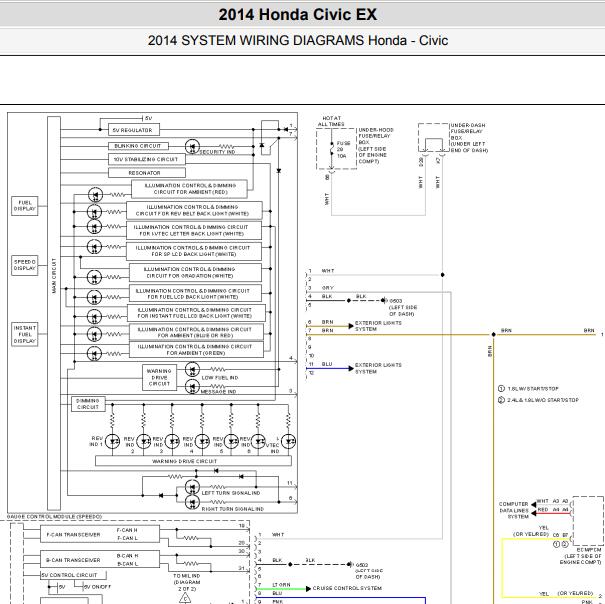Pick the "RESONATOR" block
Viewport: 605px width, 604px height.
[147, 173]
